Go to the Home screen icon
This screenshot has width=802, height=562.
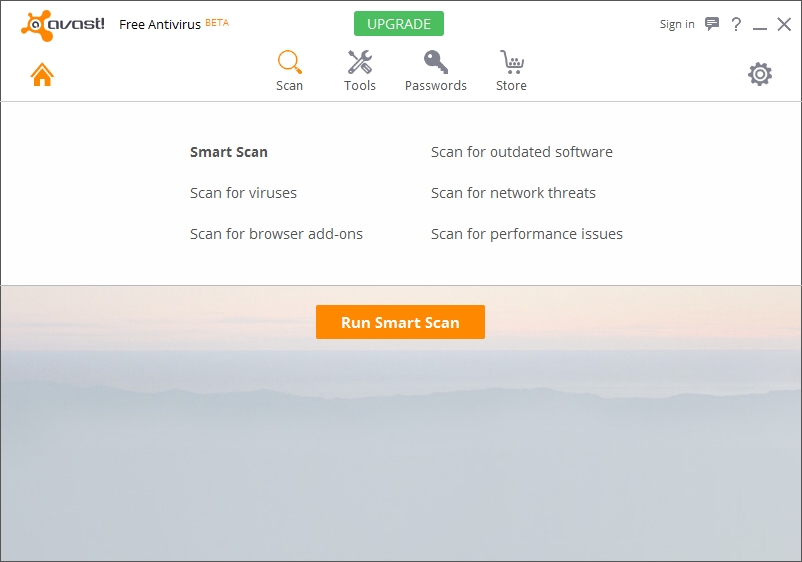(42, 74)
